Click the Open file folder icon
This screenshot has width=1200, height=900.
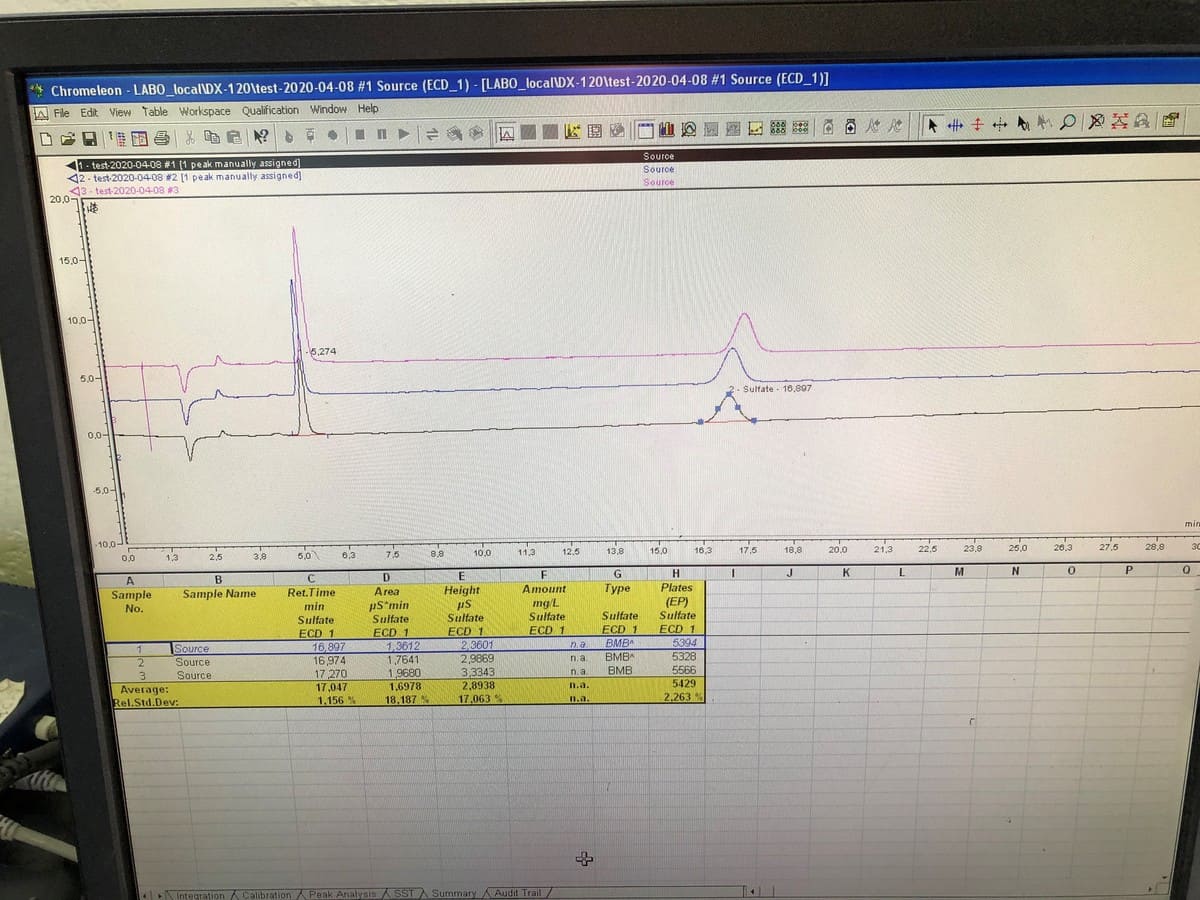click(68, 136)
